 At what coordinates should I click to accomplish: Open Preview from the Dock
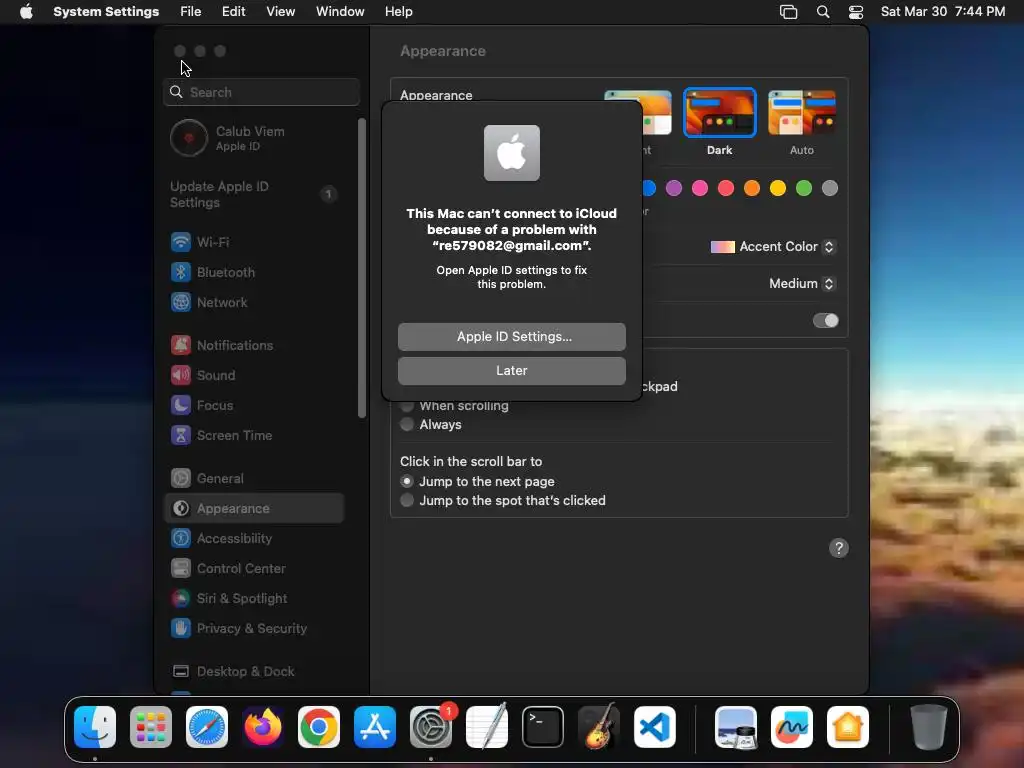736,727
